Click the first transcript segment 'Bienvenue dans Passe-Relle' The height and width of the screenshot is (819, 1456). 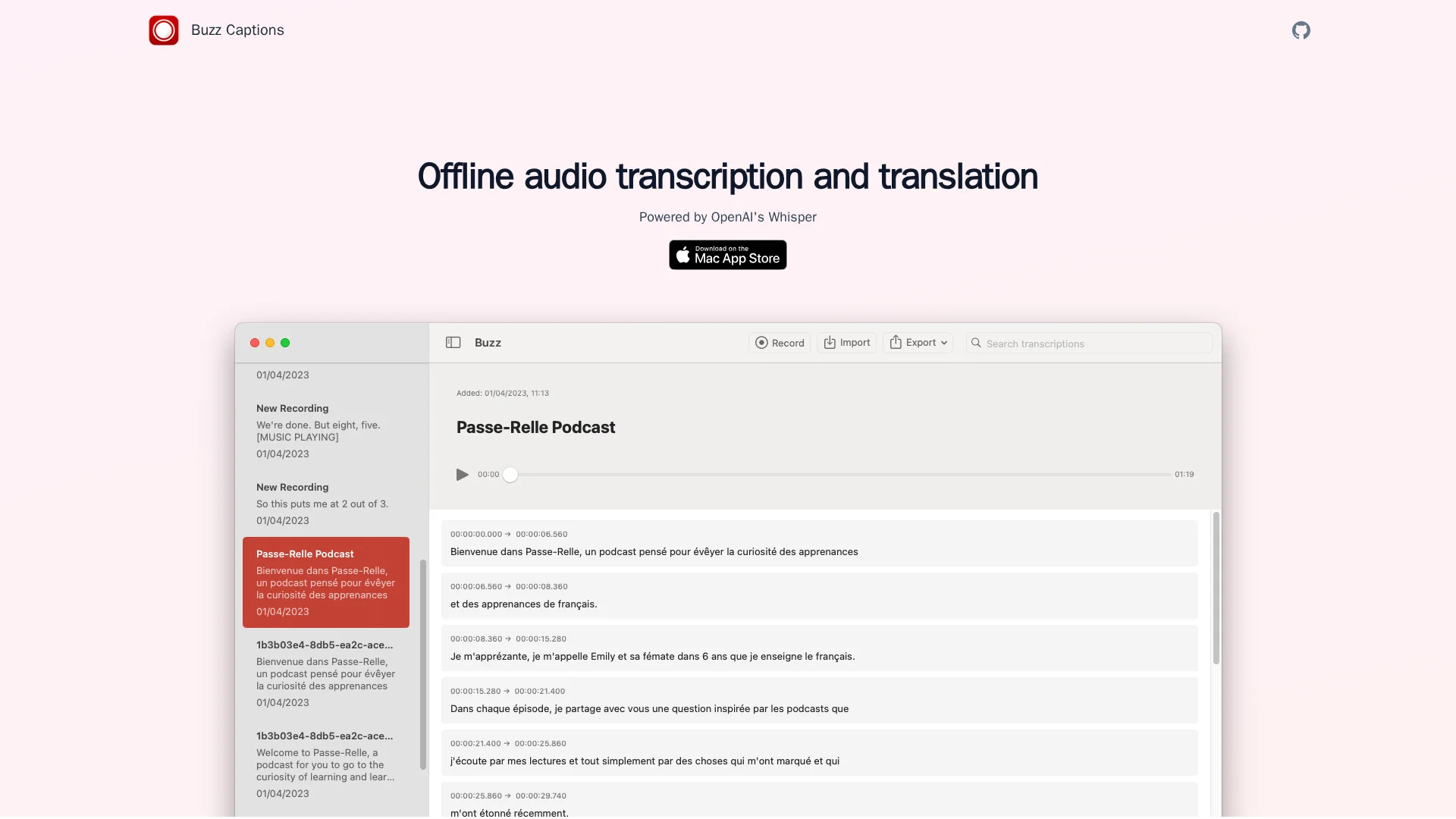tap(819, 544)
